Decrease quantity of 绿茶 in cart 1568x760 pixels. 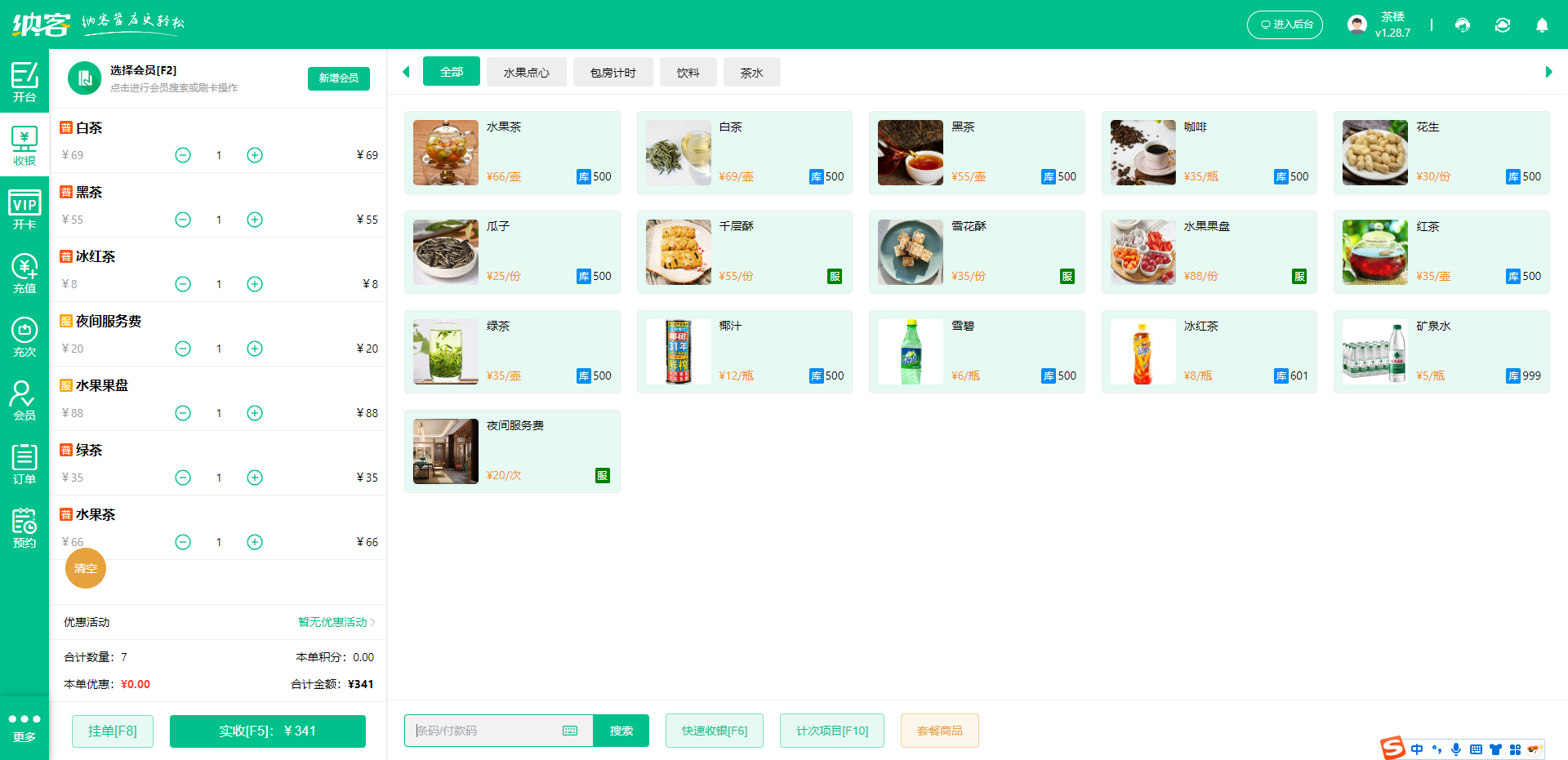click(183, 478)
